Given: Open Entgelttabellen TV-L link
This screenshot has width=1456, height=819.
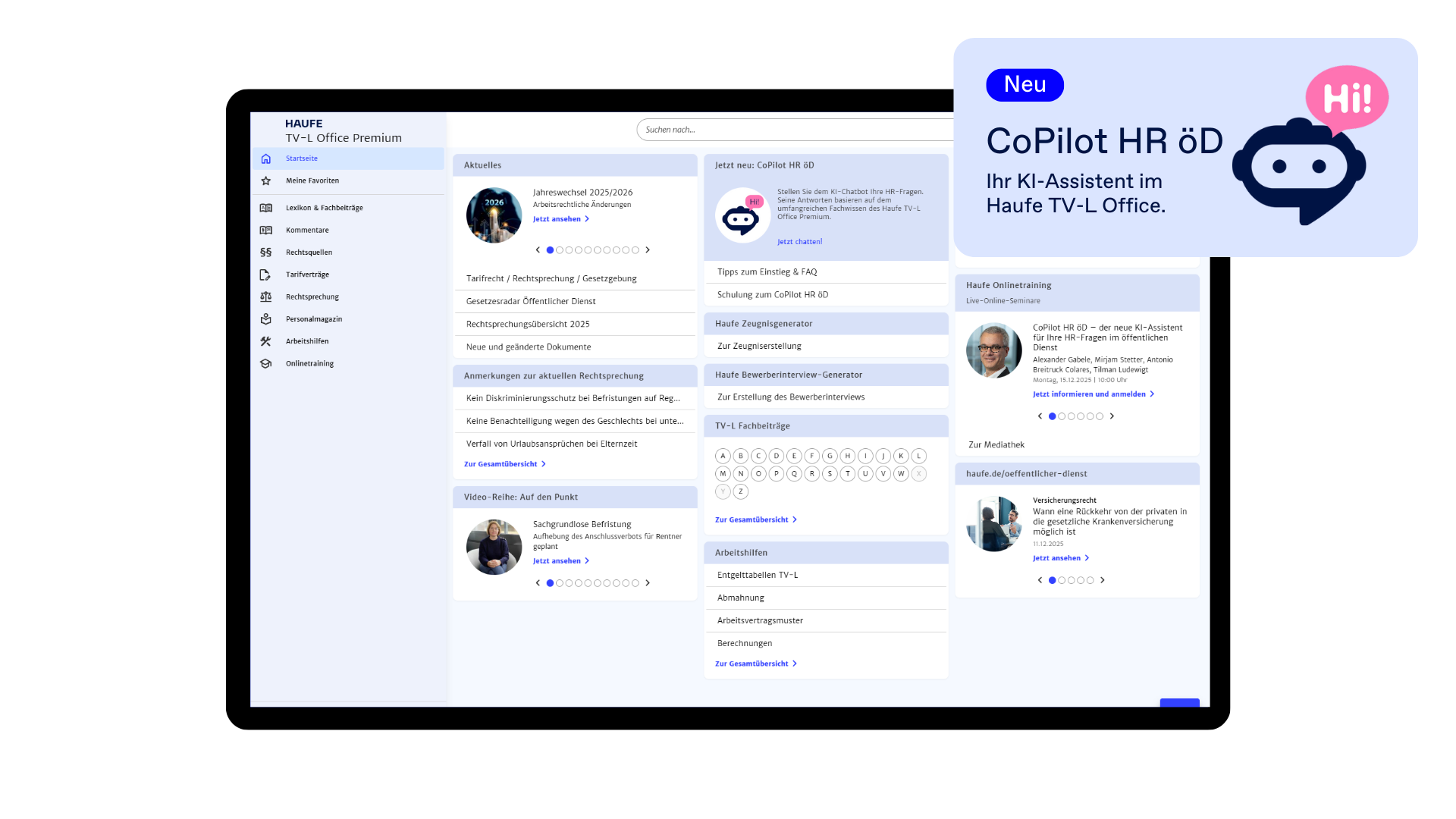Looking at the screenshot, I should 758,575.
